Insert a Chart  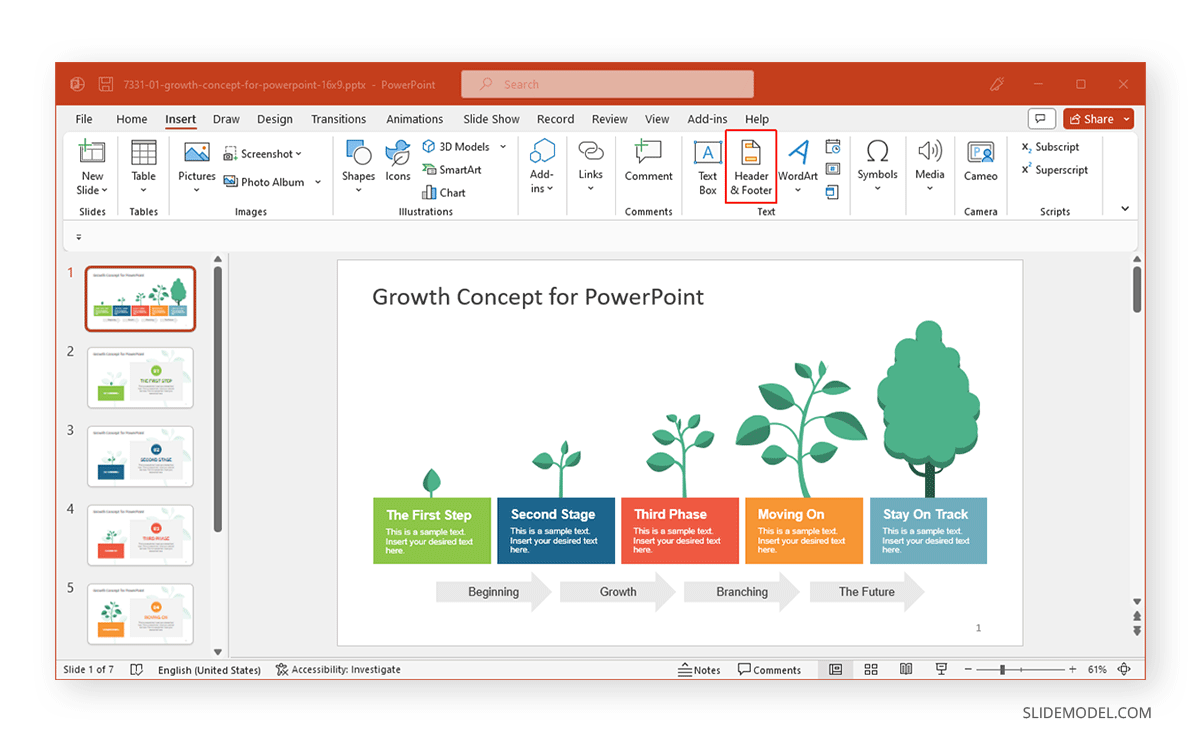point(444,193)
